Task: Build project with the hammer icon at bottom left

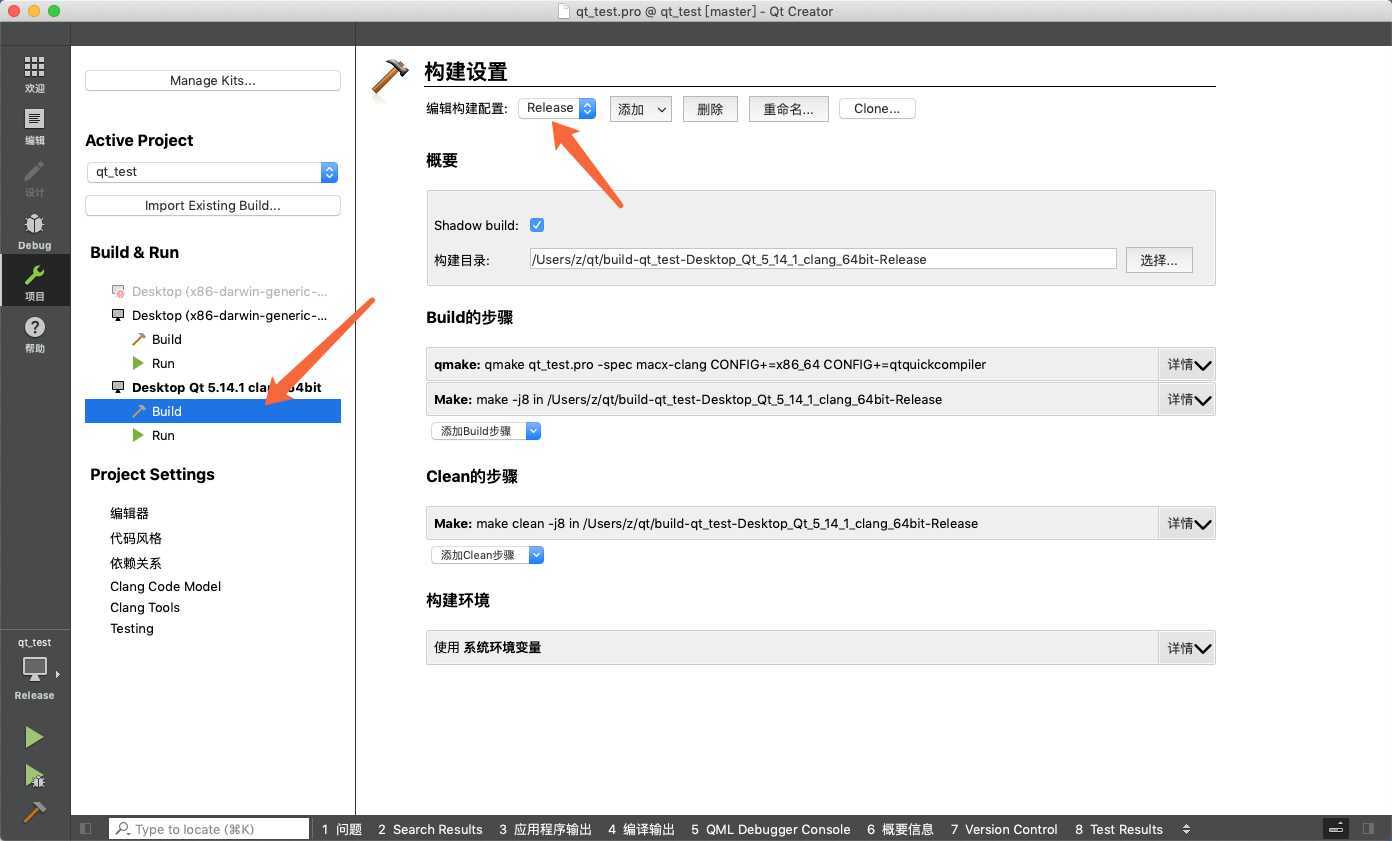Action: point(34,811)
